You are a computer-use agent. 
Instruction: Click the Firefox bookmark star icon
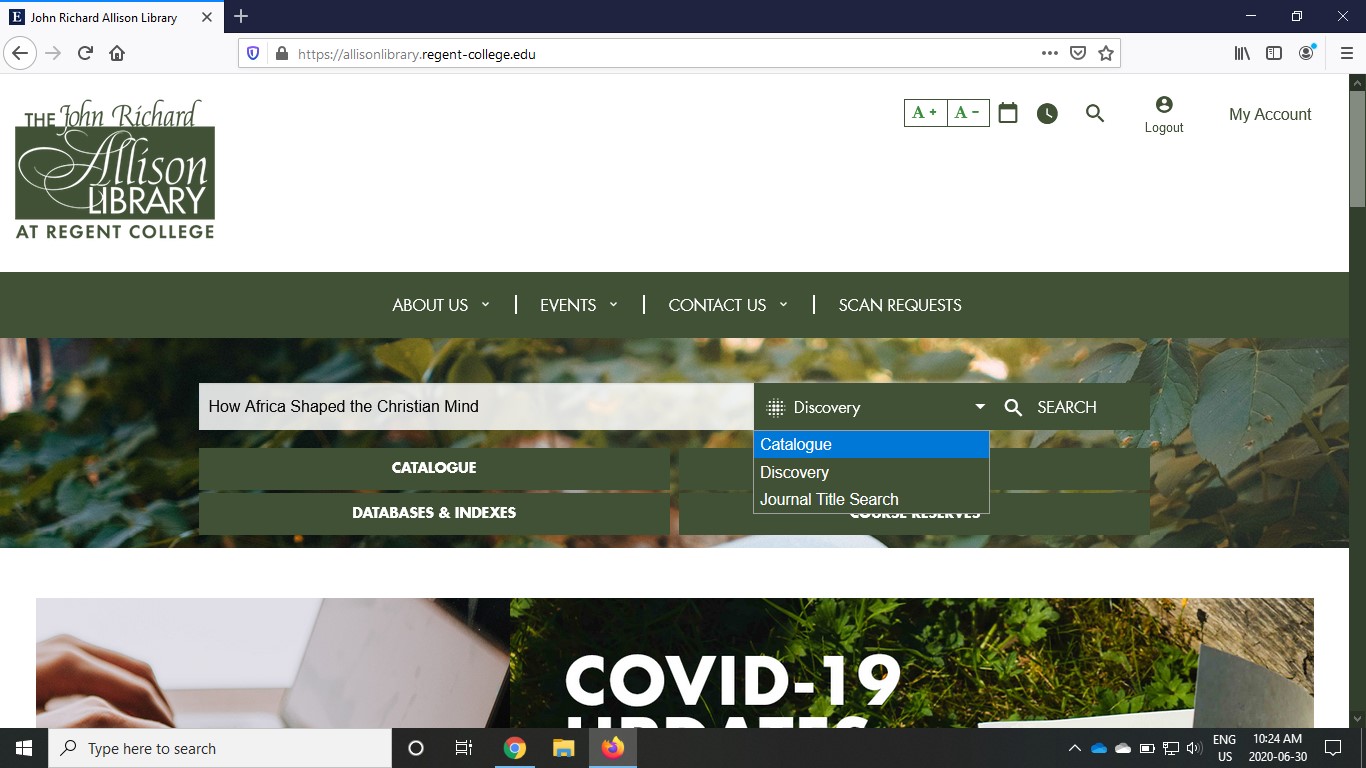coord(1106,54)
